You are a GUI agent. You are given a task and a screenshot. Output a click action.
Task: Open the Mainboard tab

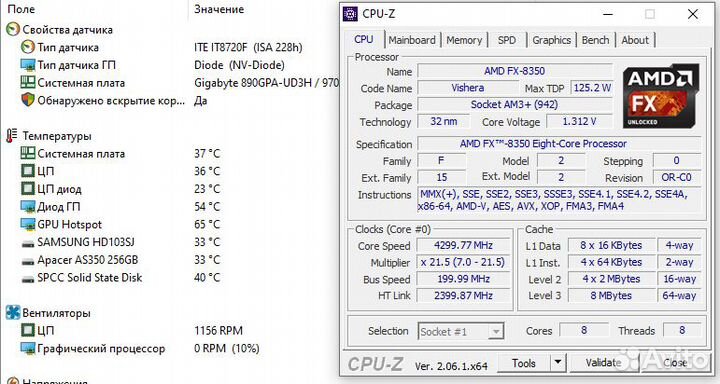point(412,40)
